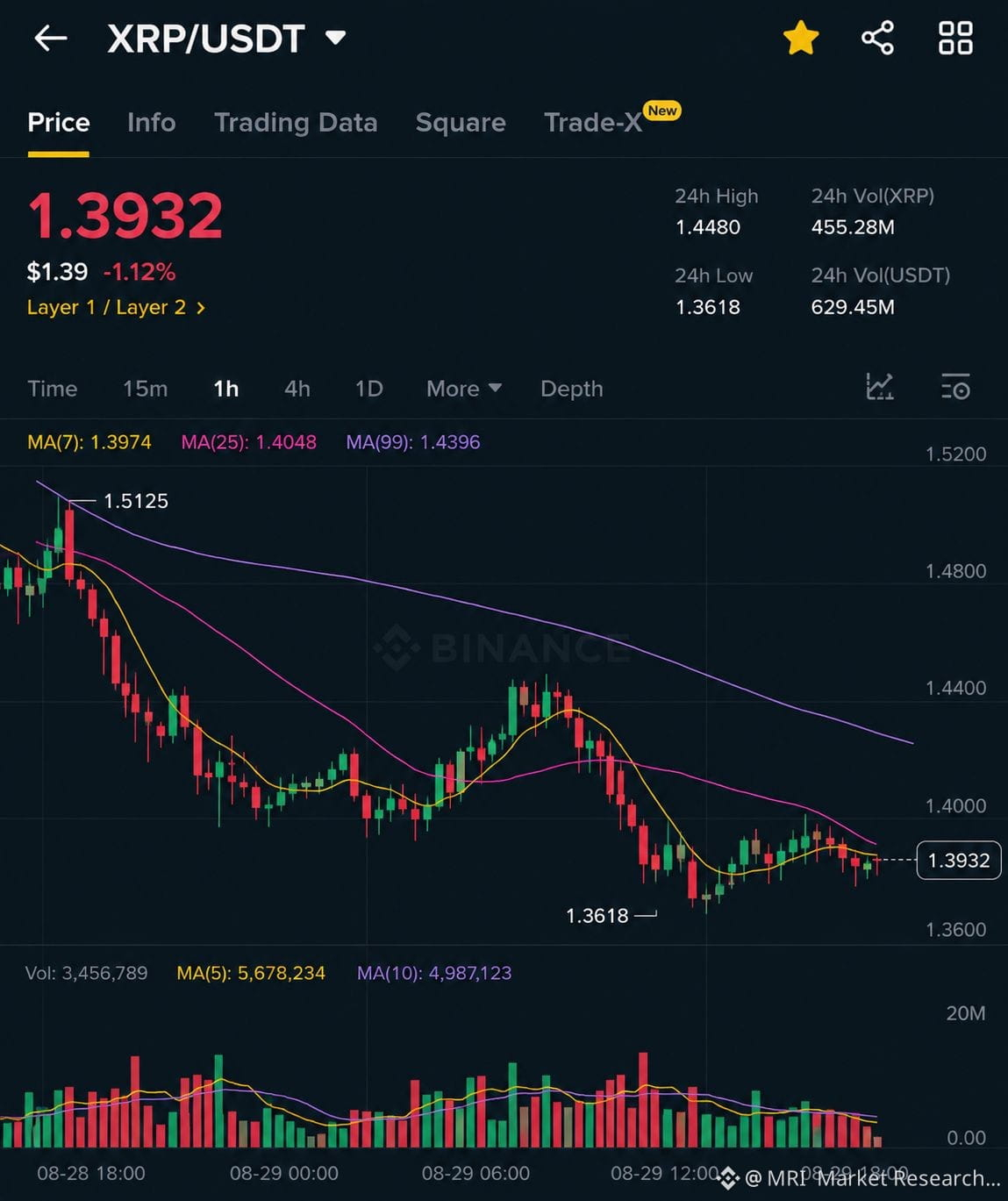Tap the MA(7): 1.3974 indicator label

(89, 442)
